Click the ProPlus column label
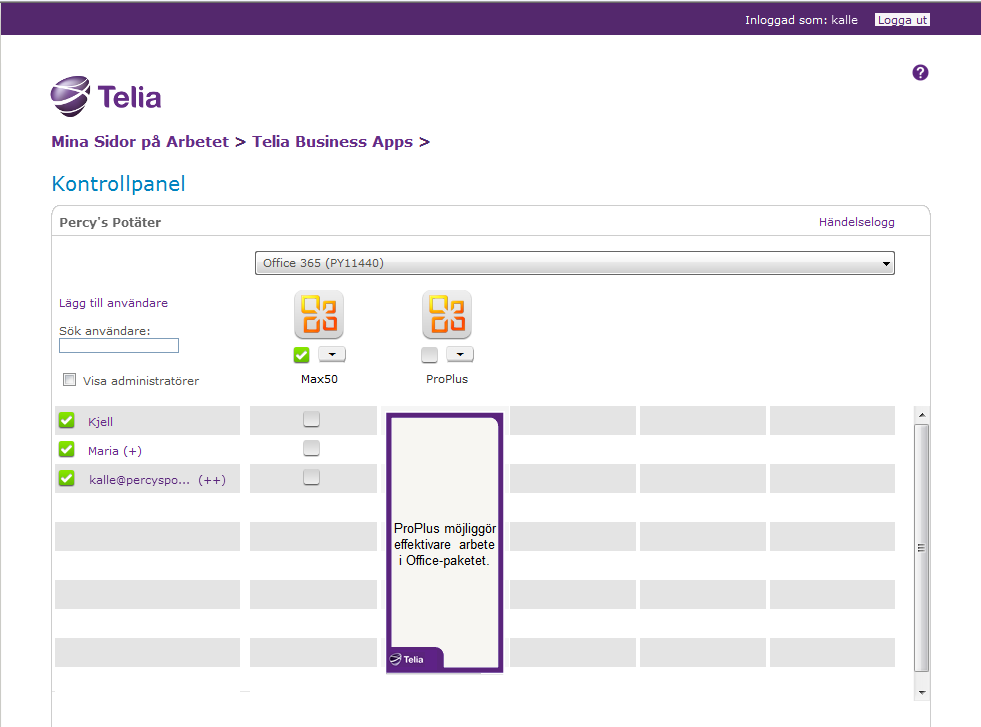This screenshot has height=727, width=981. point(447,379)
